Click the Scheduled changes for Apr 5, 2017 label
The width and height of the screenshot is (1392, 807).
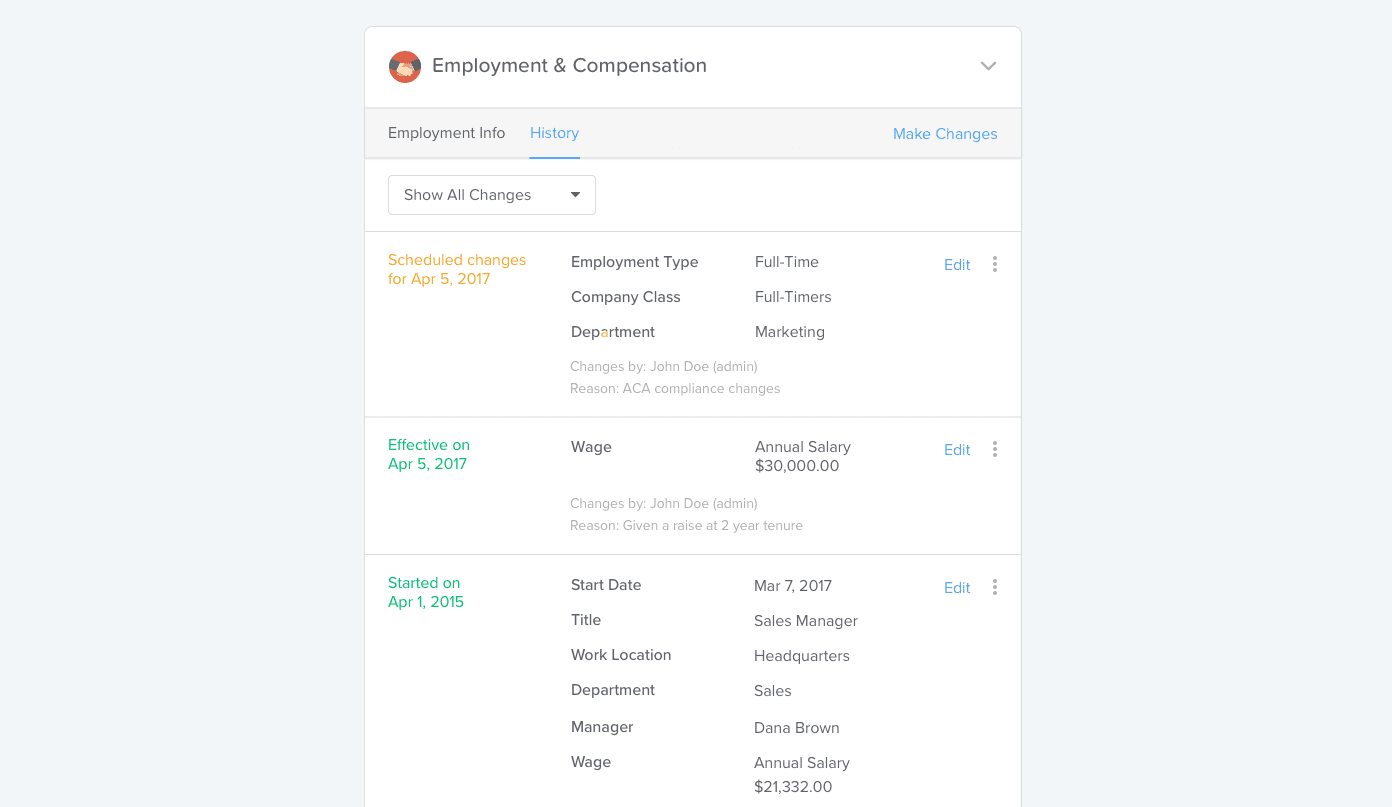point(456,269)
